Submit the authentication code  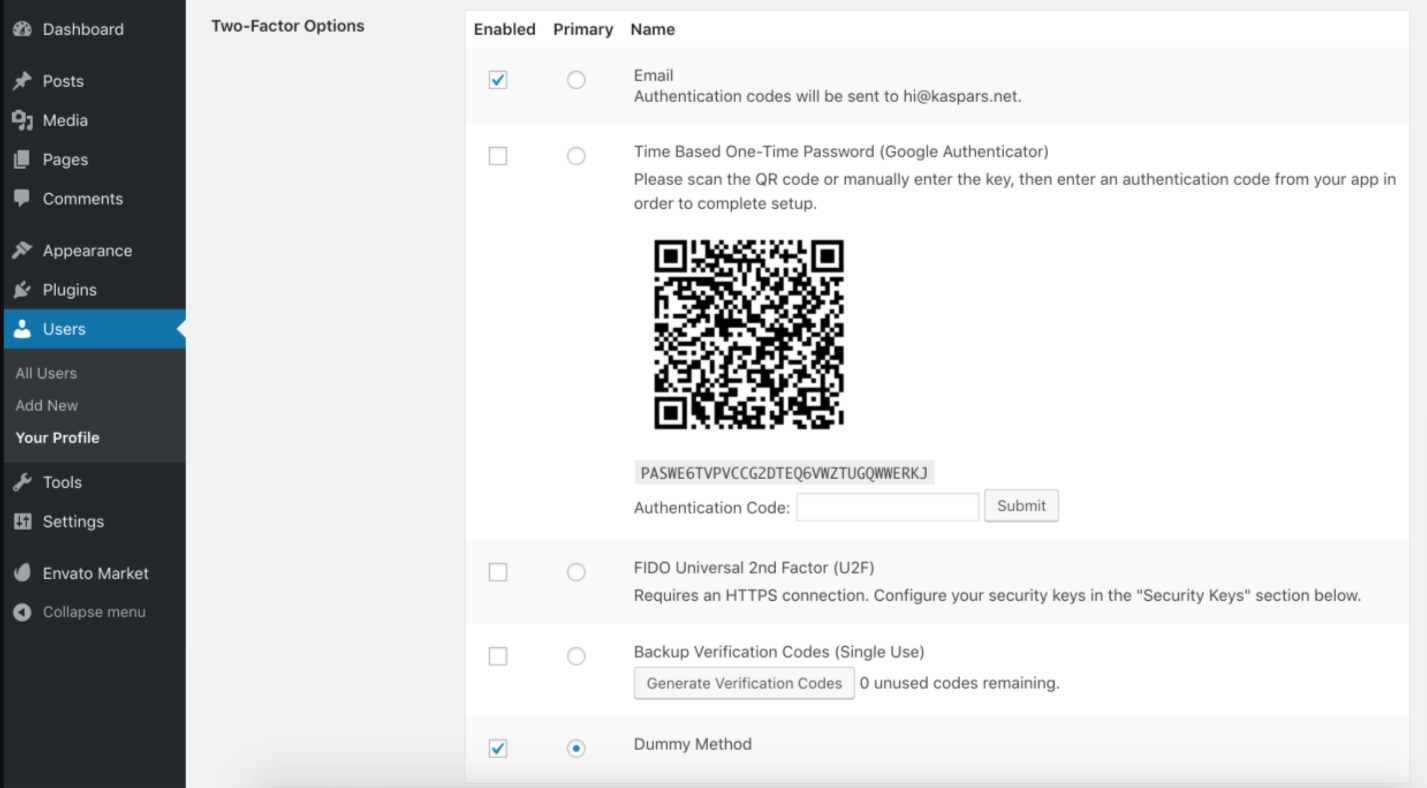pos(1021,506)
